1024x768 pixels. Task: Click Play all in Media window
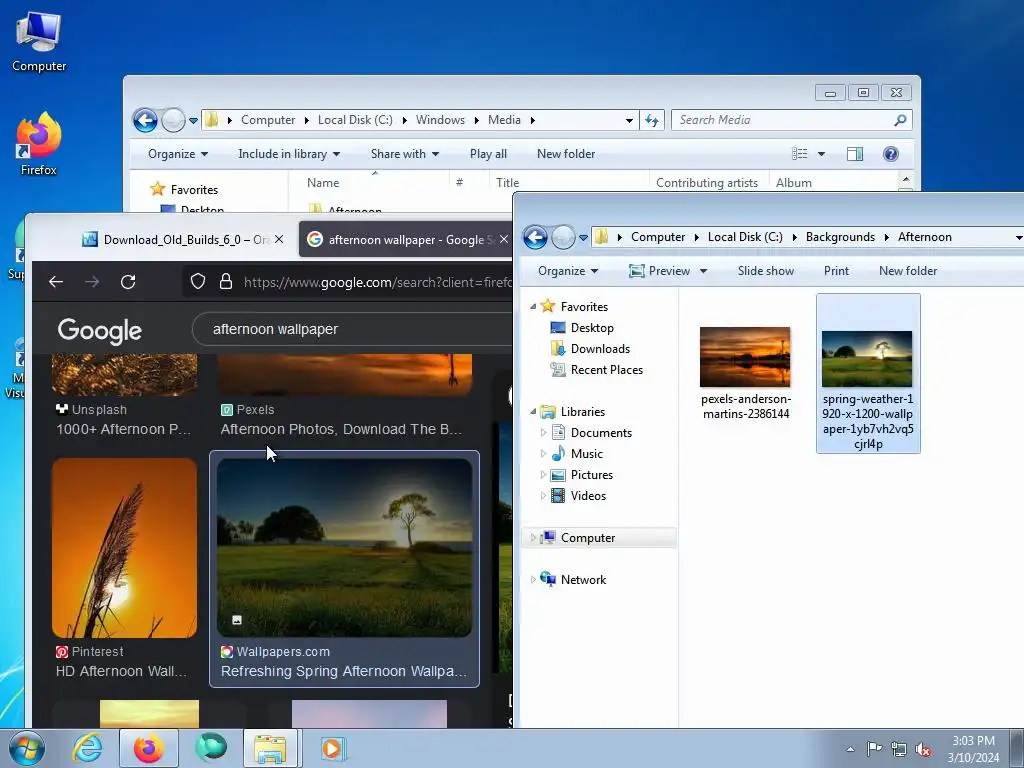488,154
